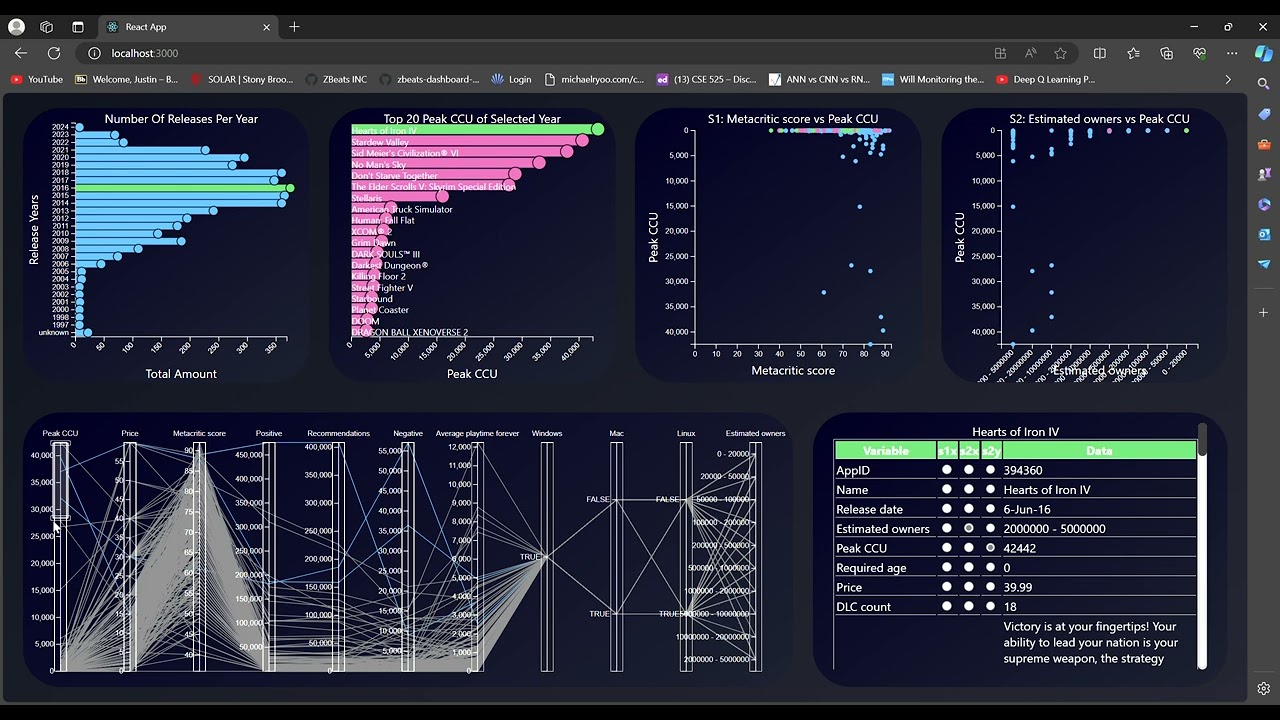Select s2y radio for Release date row
The image size is (1280, 720).
tap(991, 509)
